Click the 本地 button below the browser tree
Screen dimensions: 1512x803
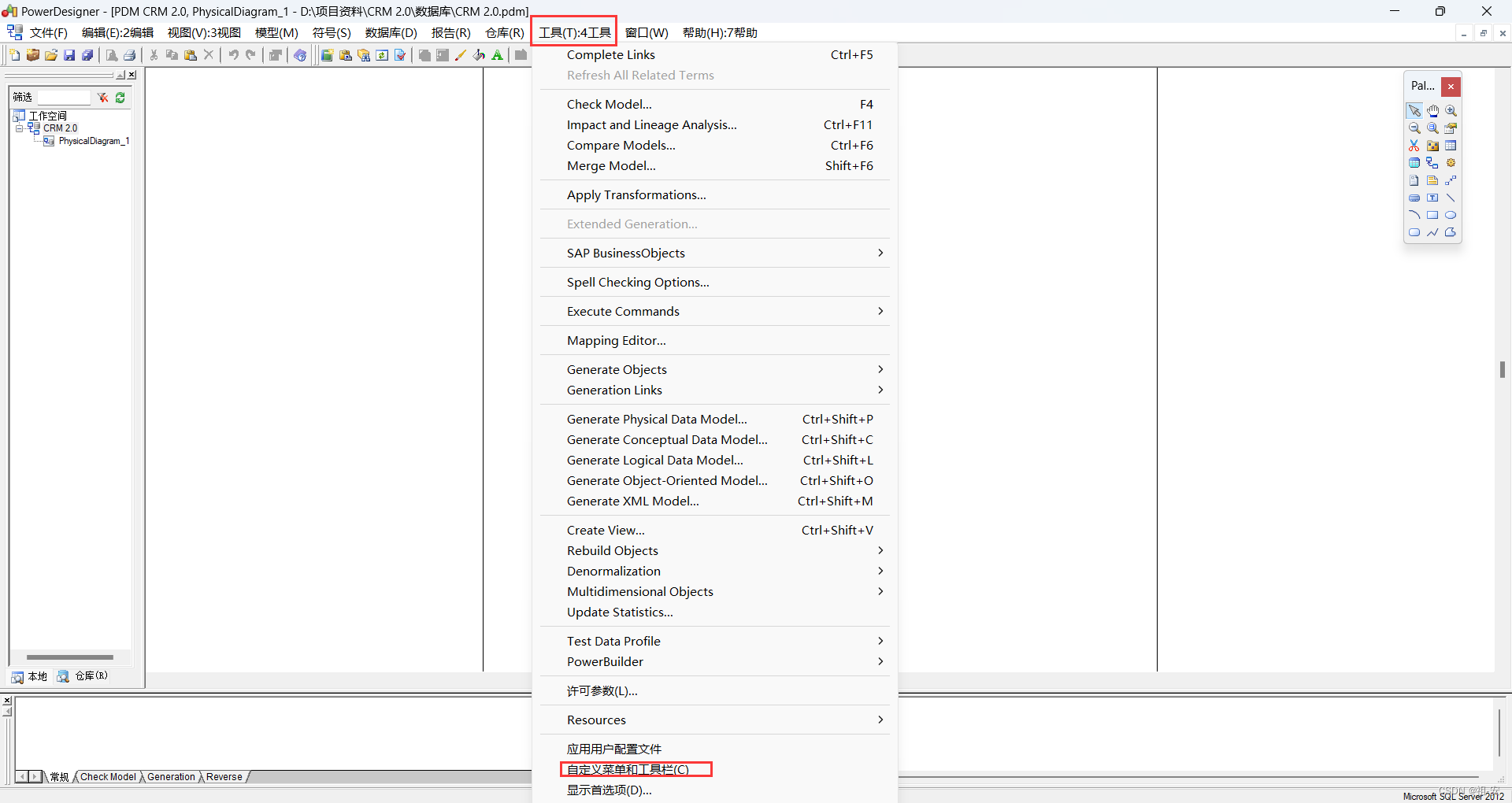coord(29,676)
